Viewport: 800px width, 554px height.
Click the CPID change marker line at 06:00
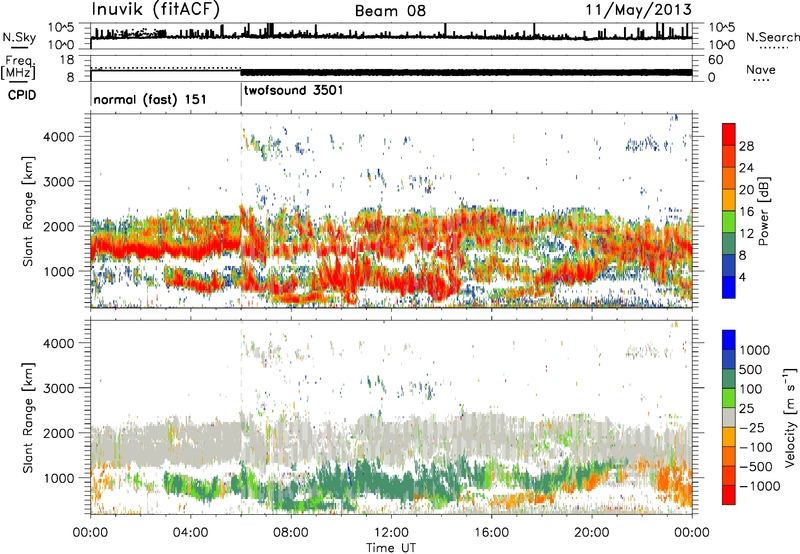tap(241, 93)
